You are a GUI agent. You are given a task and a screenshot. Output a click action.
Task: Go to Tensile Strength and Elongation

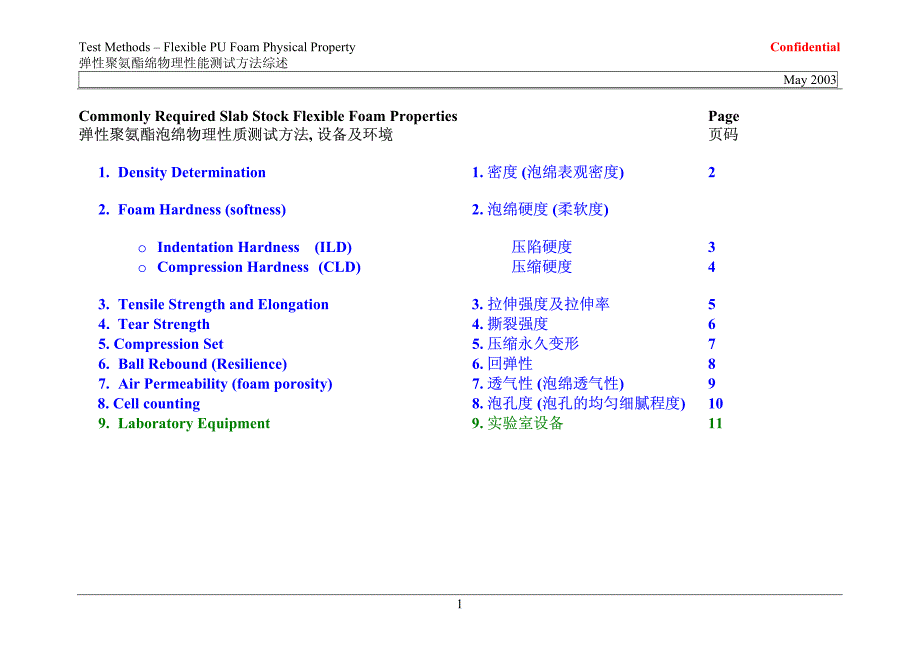pyautogui.click(x=222, y=305)
